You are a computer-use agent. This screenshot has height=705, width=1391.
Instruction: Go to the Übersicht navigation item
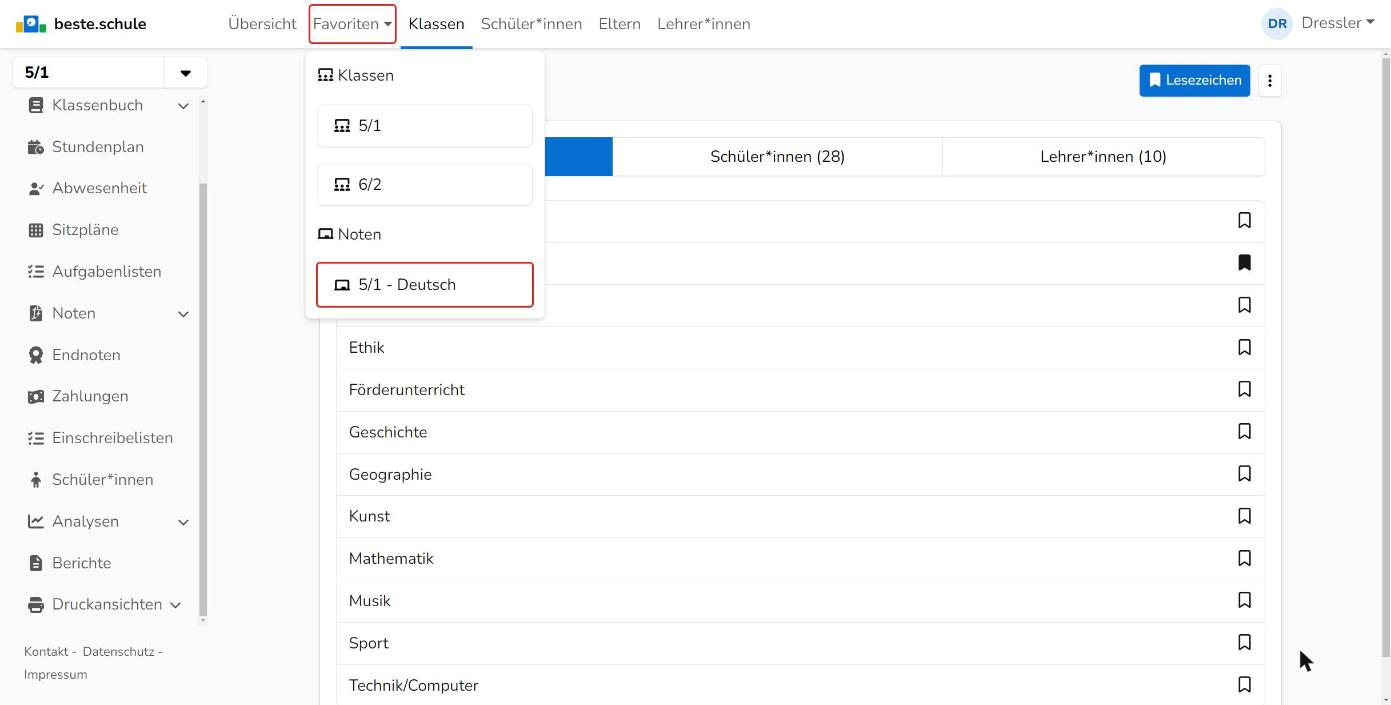[x=262, y=24]
